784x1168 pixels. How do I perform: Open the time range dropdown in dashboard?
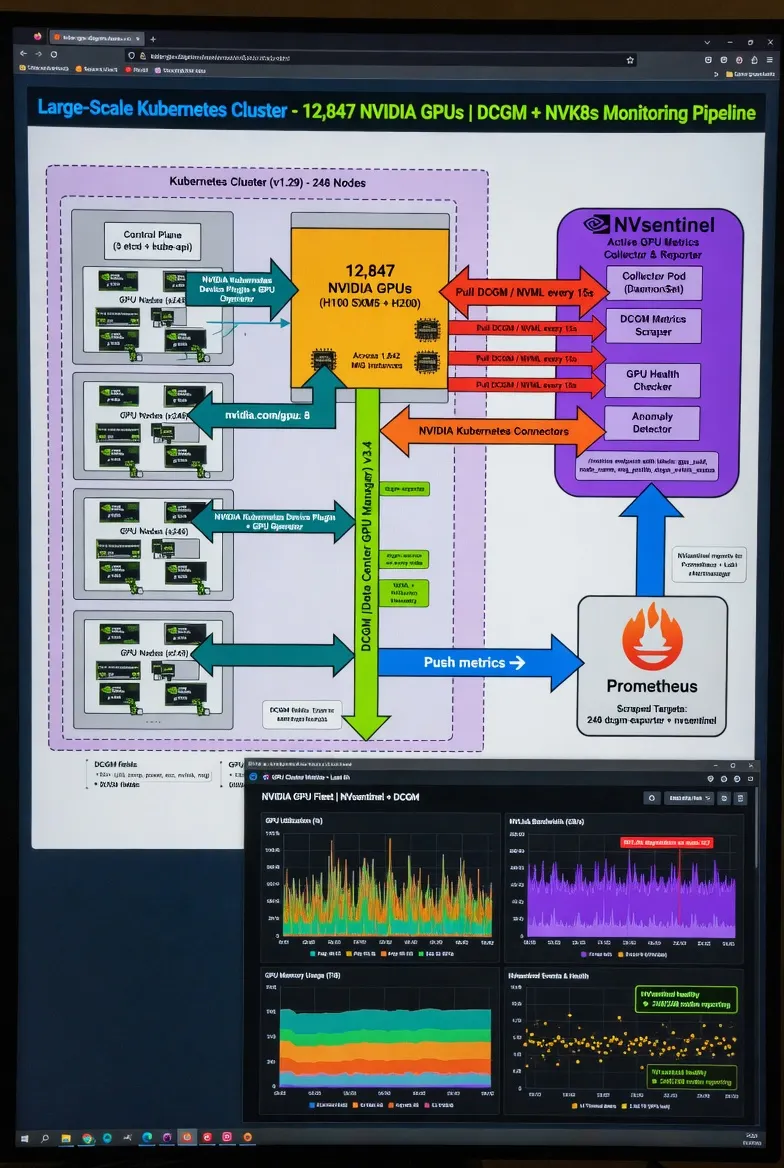[x=689, y=798]
